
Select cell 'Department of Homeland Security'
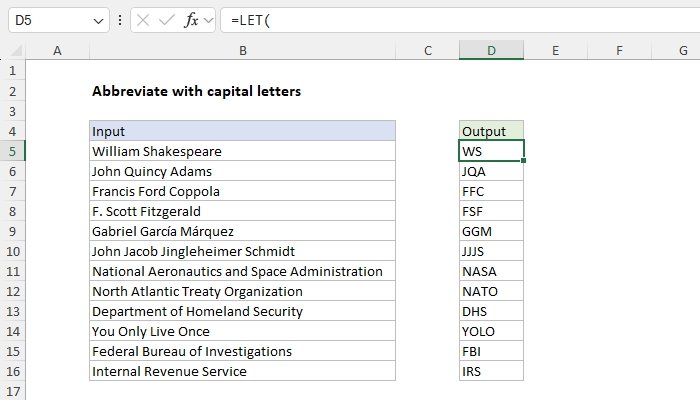pyautogui.click(x=242, y=311)
